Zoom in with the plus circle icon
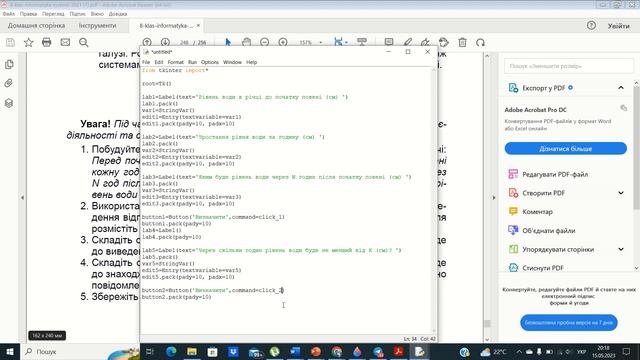 (283, 42)
